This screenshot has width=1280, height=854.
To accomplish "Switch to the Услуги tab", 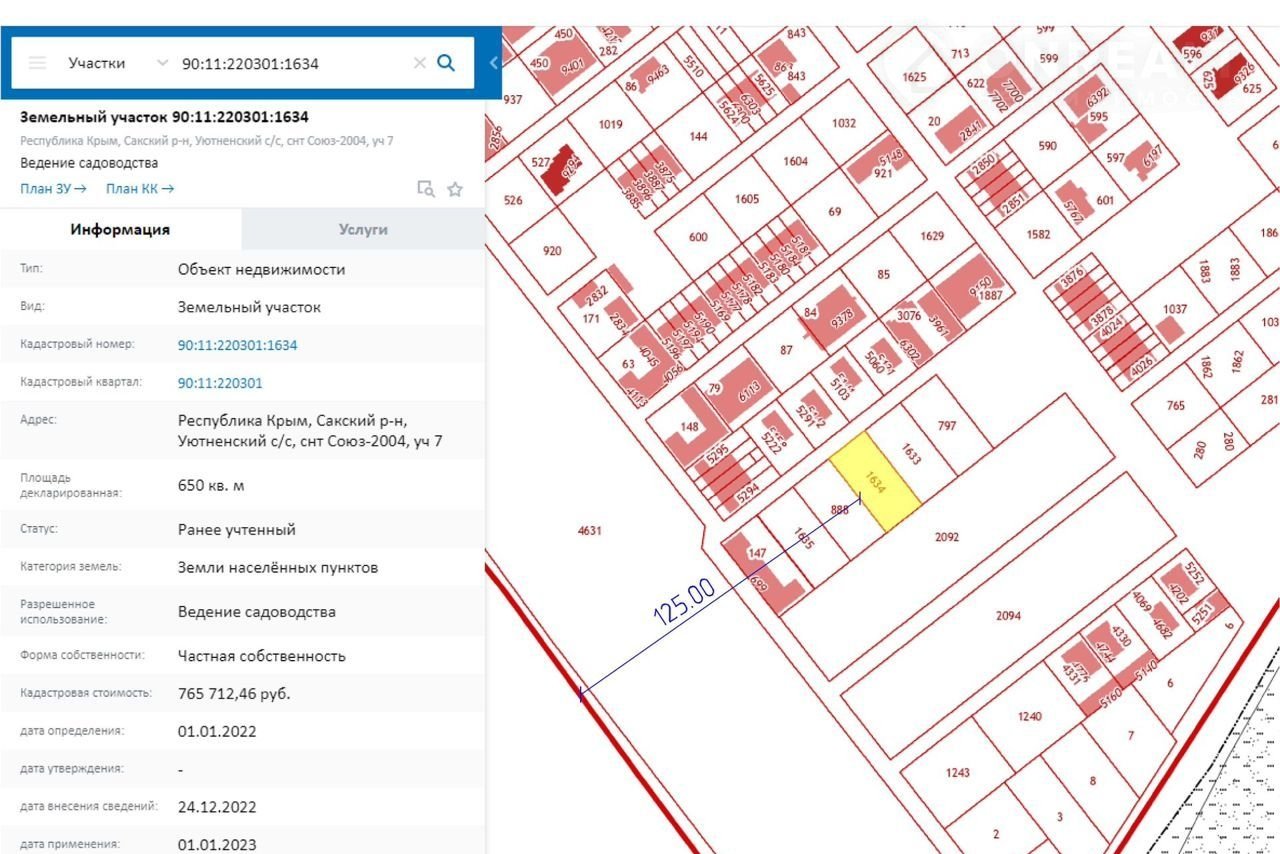I will click(x=363, y=230).
